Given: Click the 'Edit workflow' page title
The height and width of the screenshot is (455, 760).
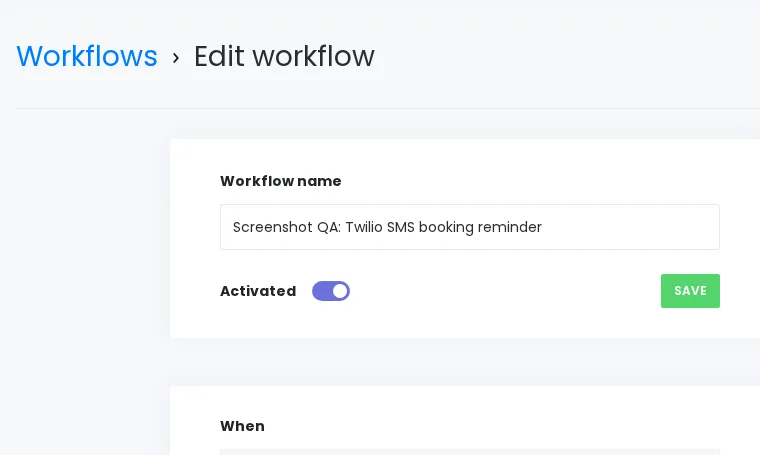Looking at the screenshot, I should pyautogui.click(x=284, y=56).
